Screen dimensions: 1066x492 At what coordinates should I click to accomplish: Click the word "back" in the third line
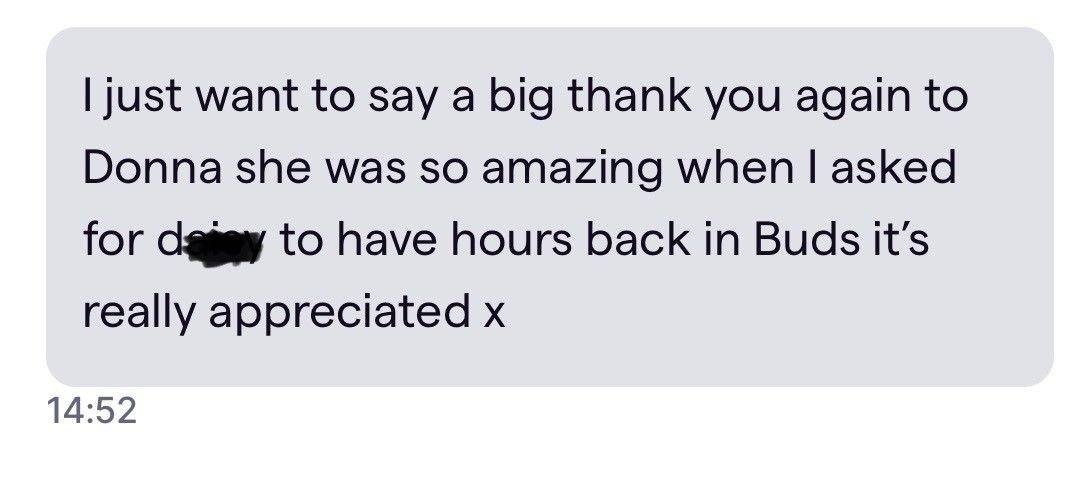click(x=650, y=241)
